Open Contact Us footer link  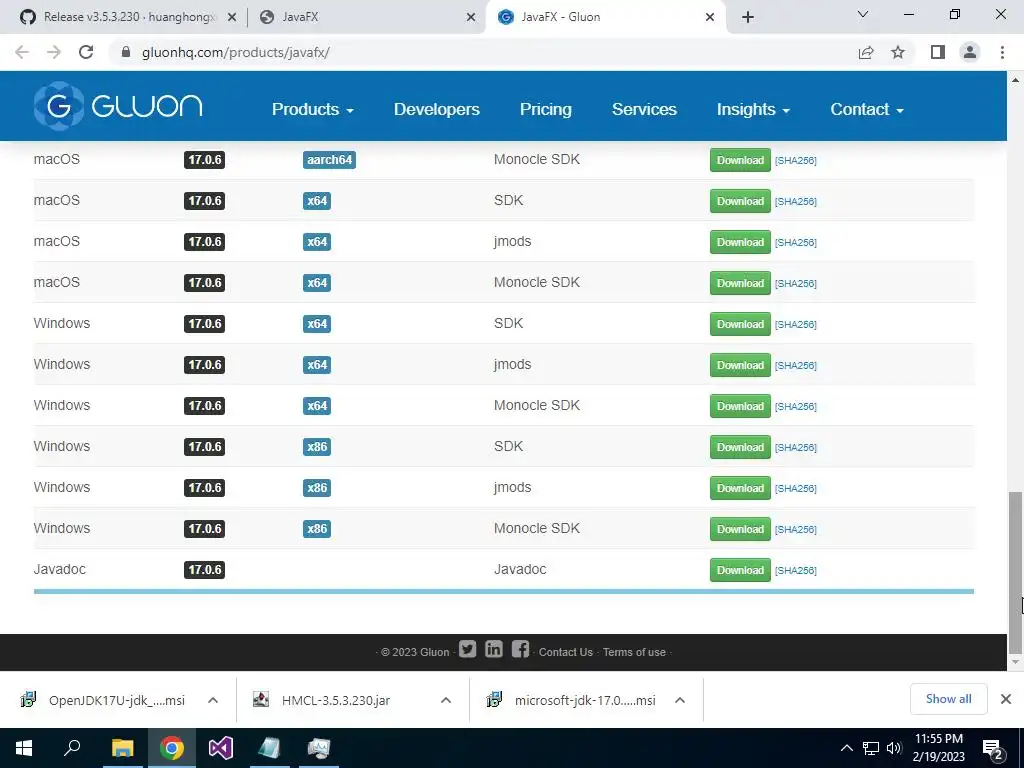pos(566,652)
